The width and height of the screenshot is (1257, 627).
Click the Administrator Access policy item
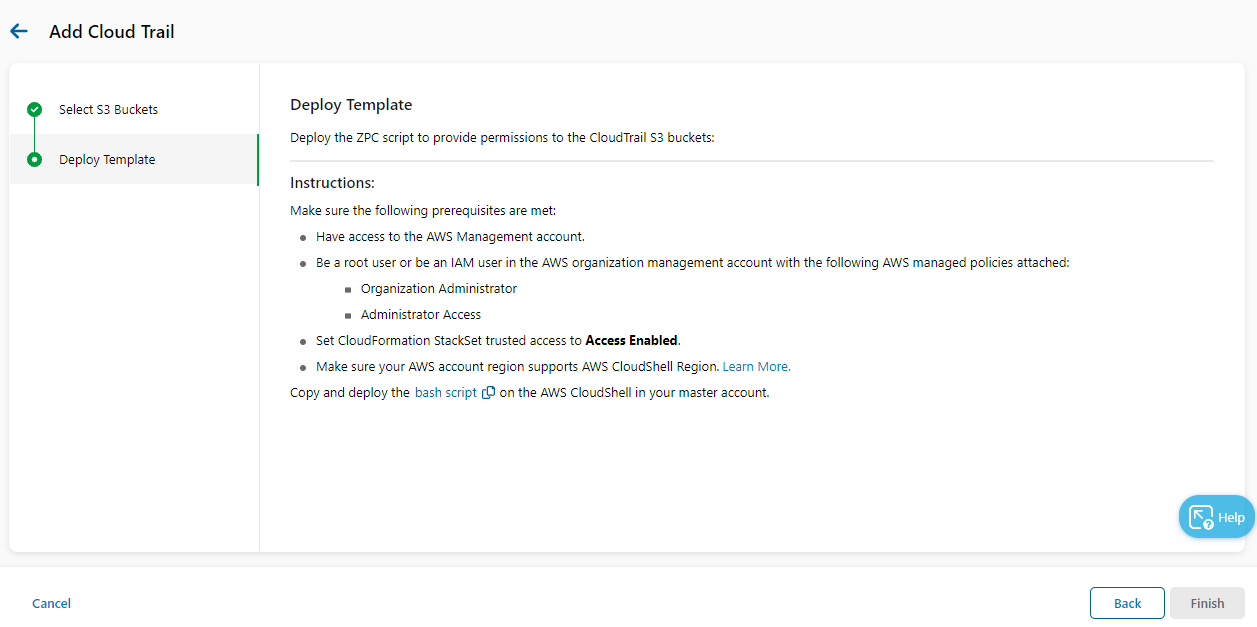click(421, 315)
